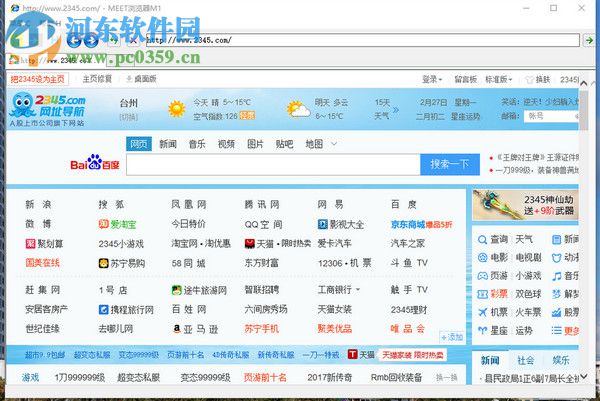Viewport: 600px width, 401px height.
Task: Click 切换 city switch under 台州
Action: click(x=129, y=117)
